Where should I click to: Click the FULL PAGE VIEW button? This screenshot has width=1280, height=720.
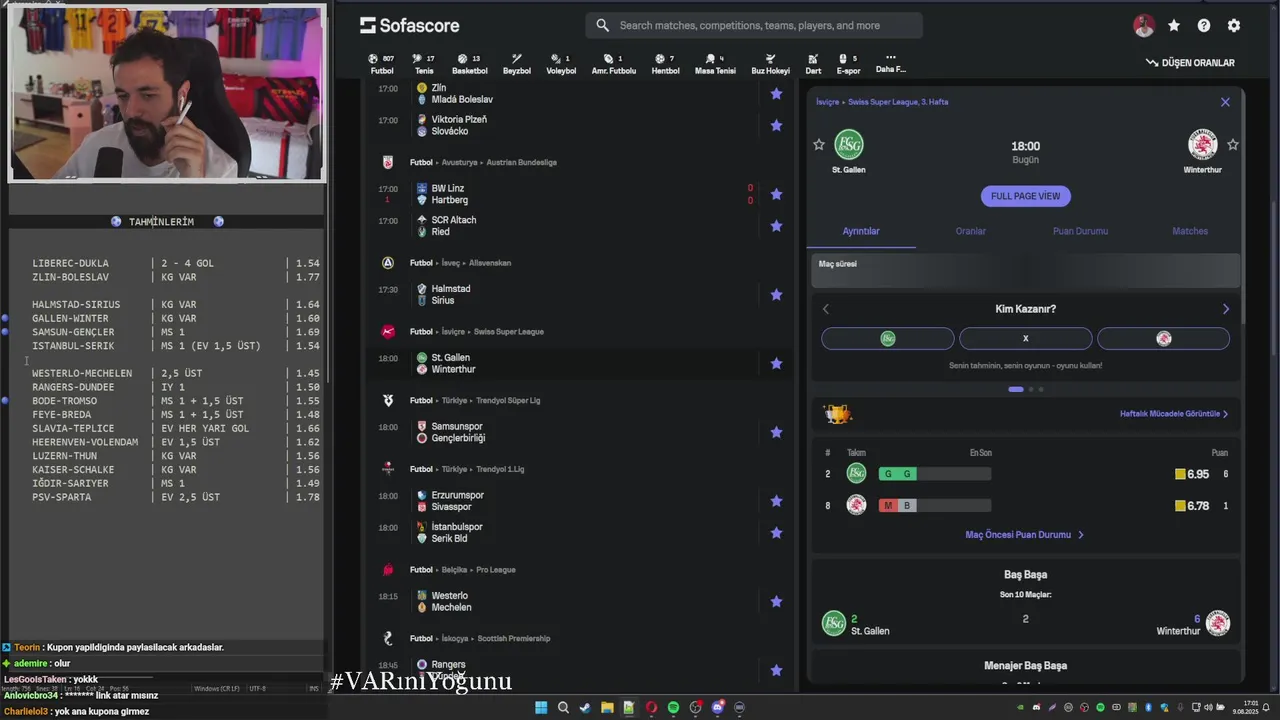click(1025, 196)
